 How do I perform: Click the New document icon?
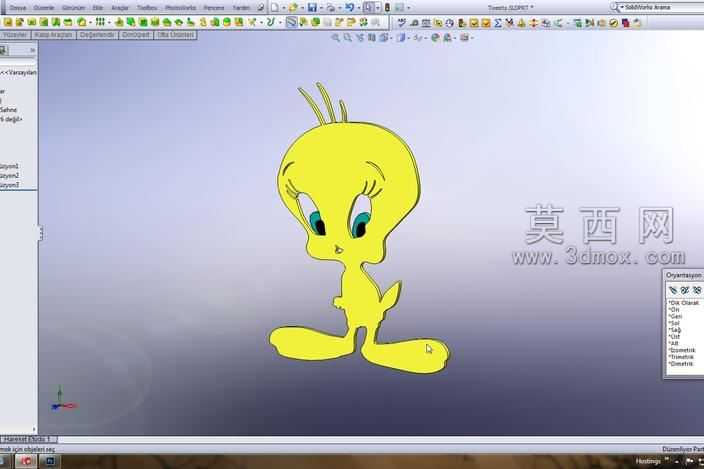point(274,8)
